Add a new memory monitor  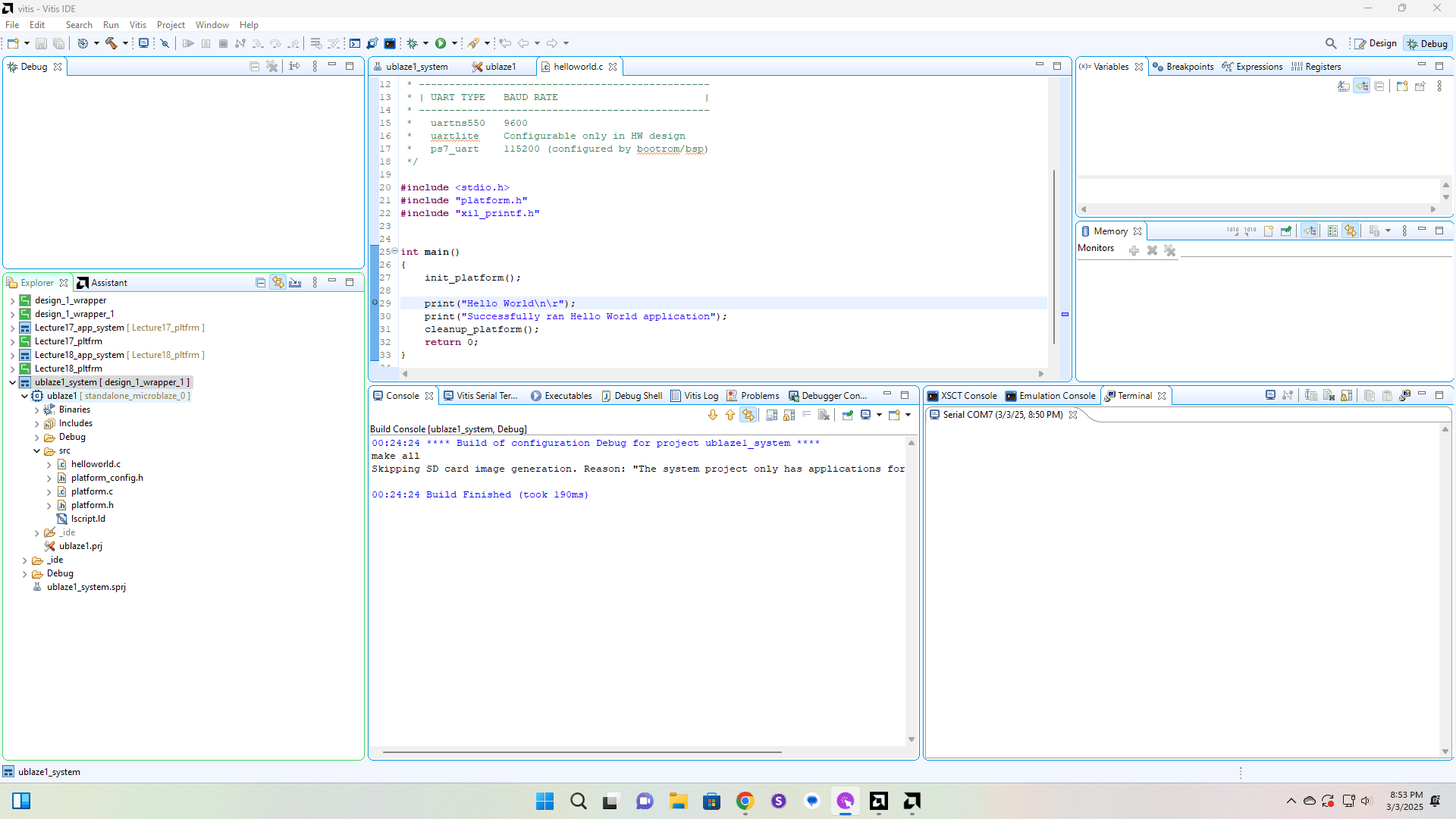point(1134,250)
